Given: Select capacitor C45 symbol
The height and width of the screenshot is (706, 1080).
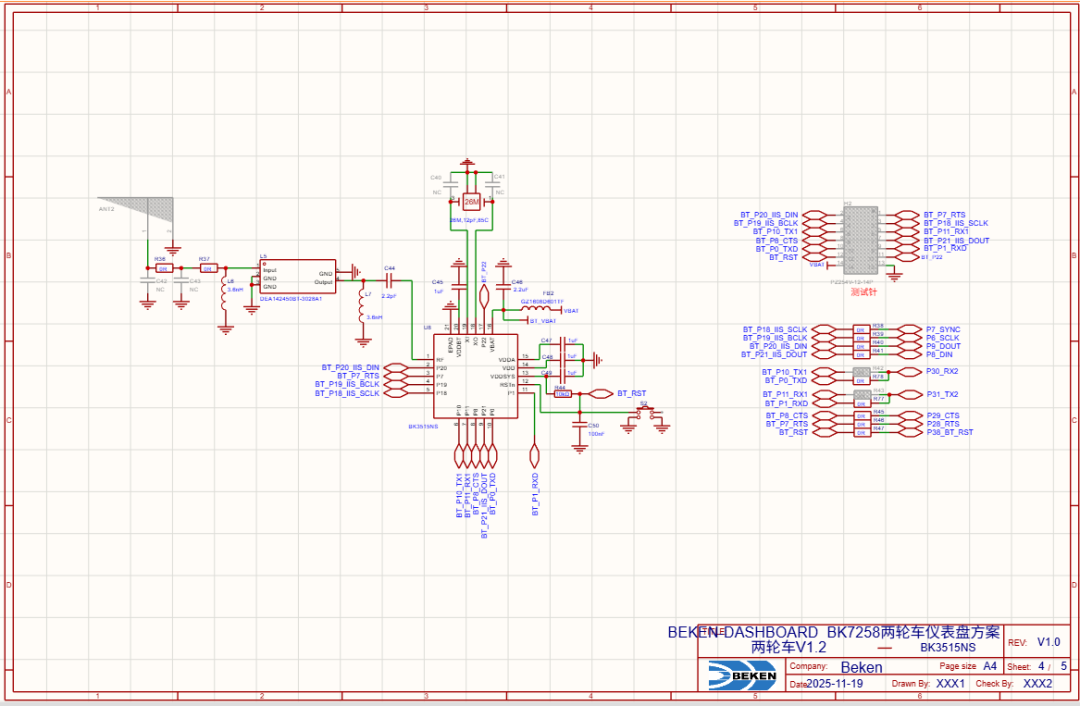Looking at the screenshot, I should coord(459,287).
